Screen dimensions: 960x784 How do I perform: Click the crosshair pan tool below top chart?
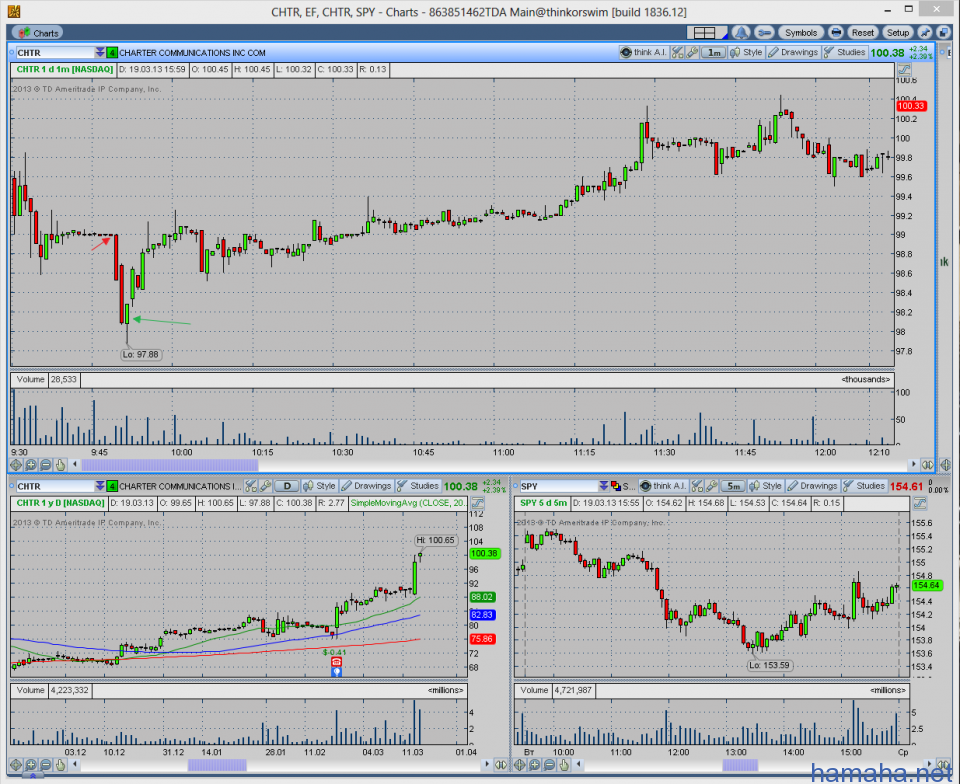coord(17,465)
